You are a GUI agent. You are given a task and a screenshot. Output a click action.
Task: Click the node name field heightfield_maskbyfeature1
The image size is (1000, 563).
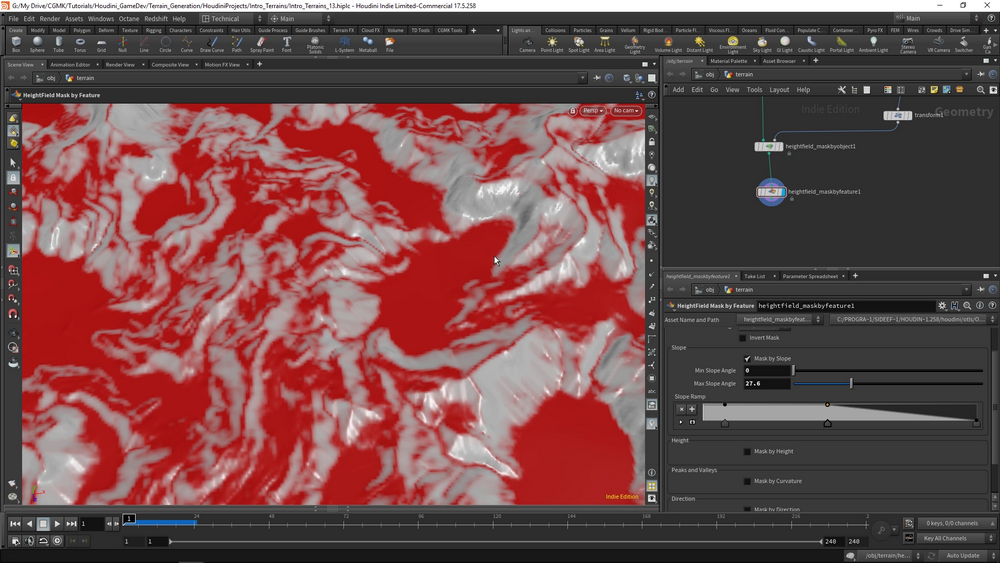pos(845,306)
